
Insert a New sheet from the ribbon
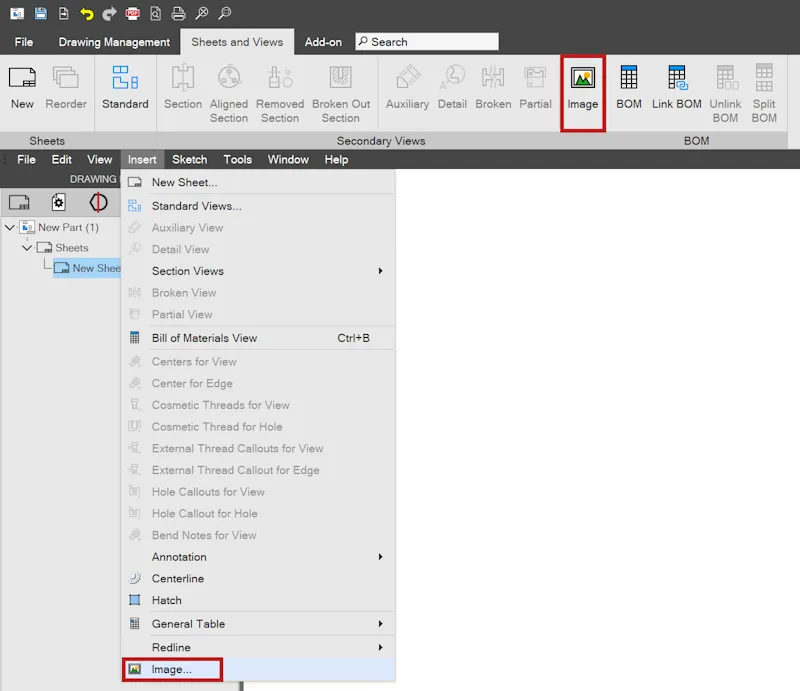22,87
